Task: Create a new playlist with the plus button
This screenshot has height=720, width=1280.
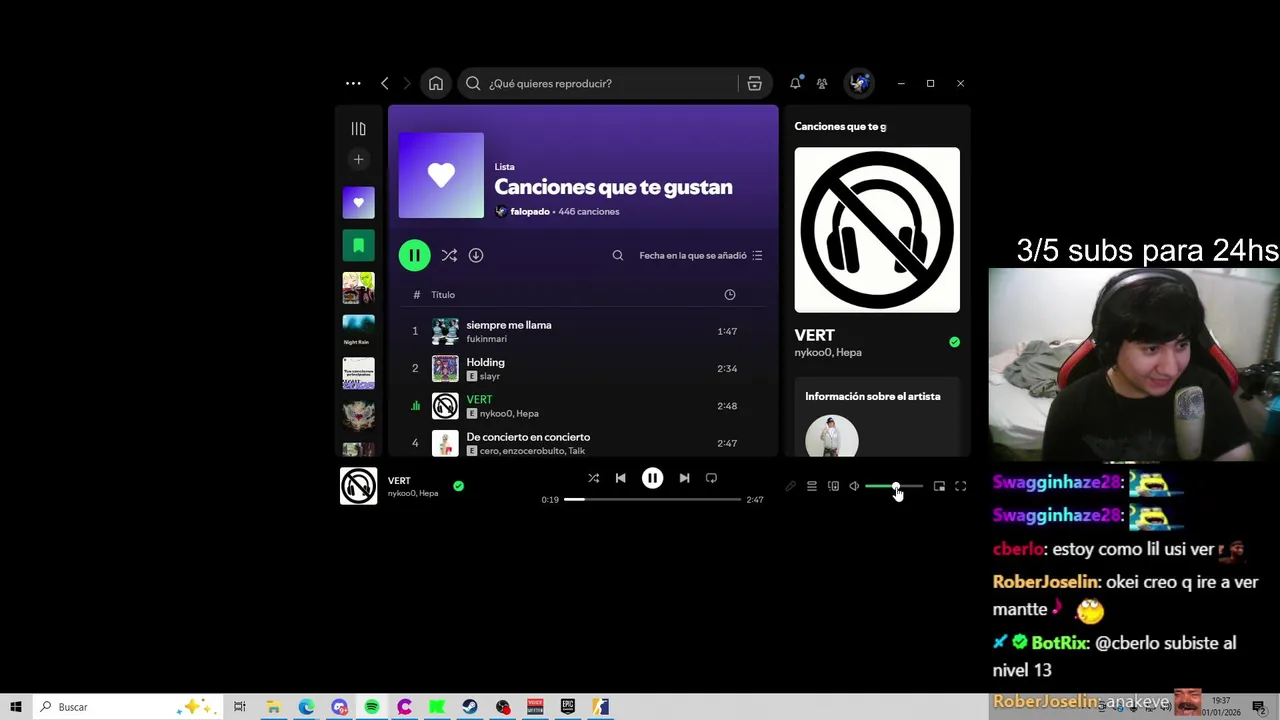Action: pyautogui.click(x=358, y=159)
